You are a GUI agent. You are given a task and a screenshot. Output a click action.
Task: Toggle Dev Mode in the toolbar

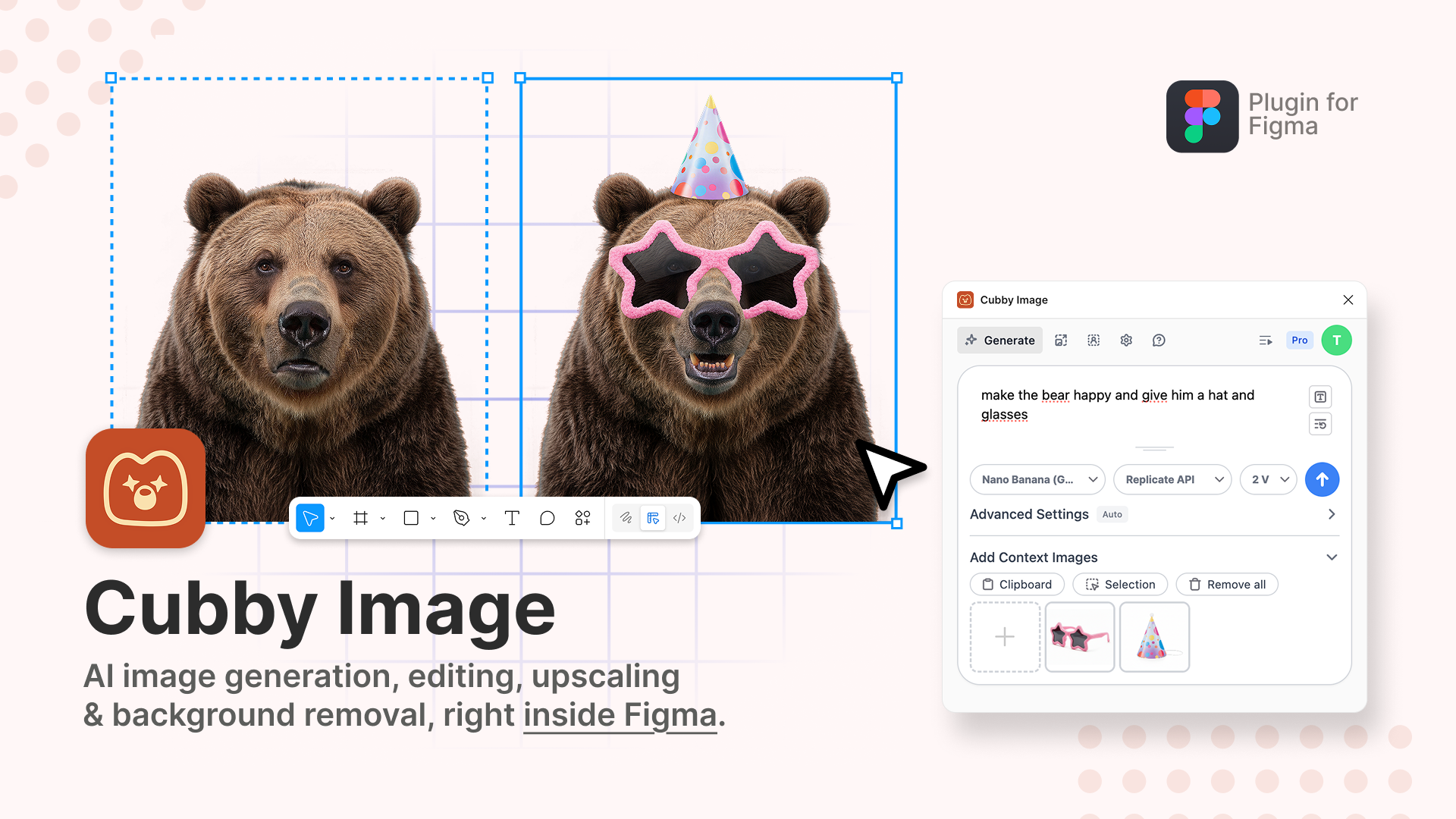tap(653, 518)
